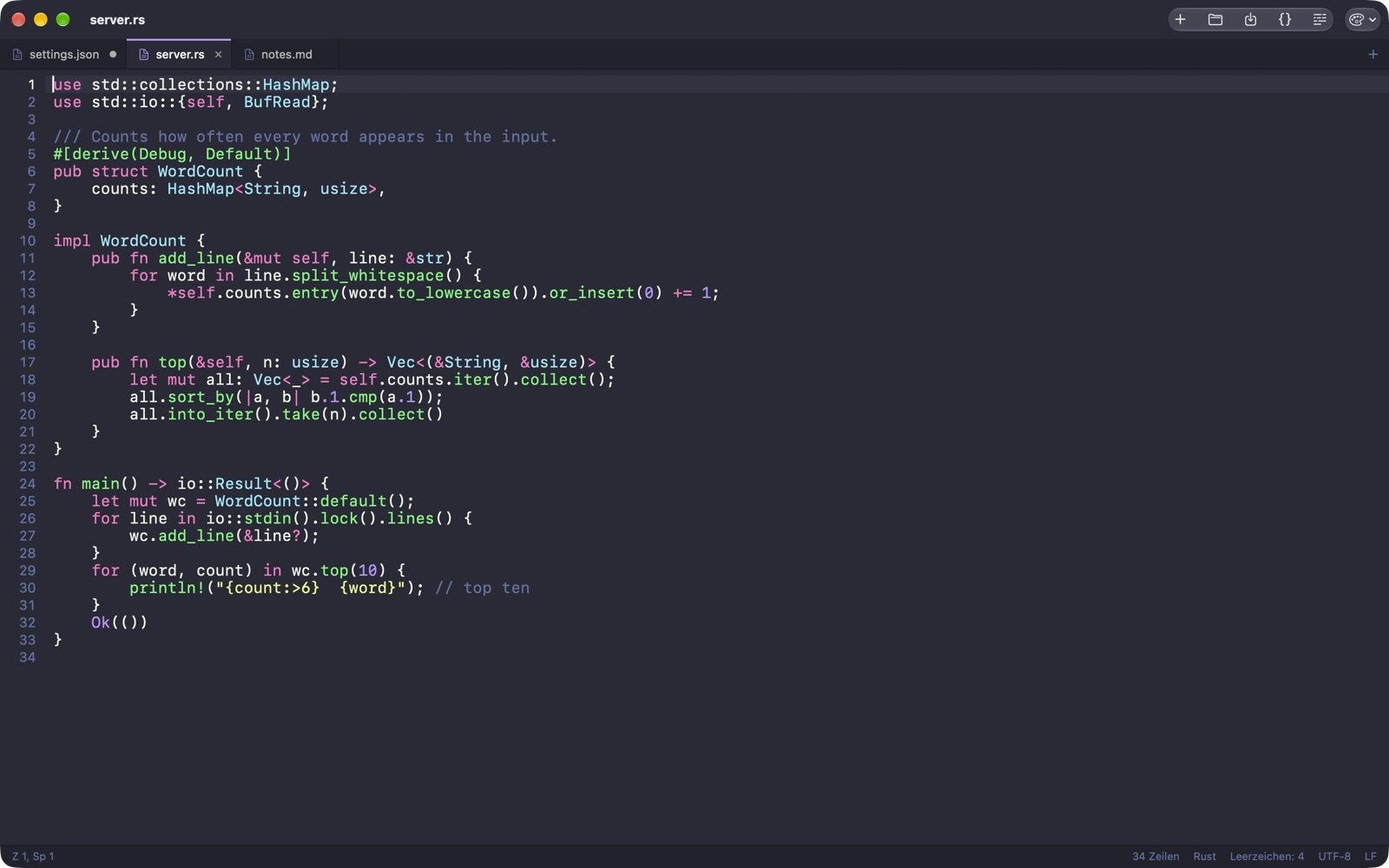Click the println! macro on line 30
The image size is (1389, 868).
coord(168,588)
